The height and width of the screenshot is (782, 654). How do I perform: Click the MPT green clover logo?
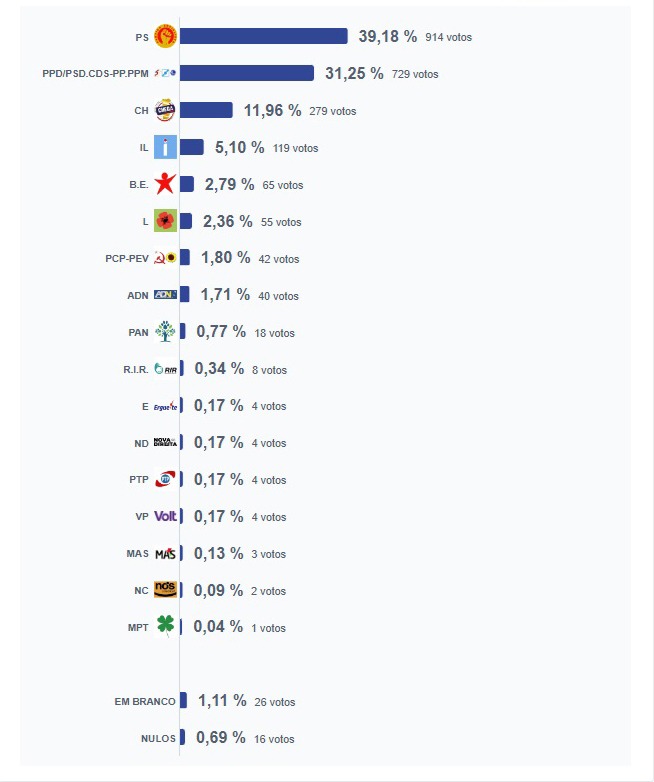(x=165, y=625)
